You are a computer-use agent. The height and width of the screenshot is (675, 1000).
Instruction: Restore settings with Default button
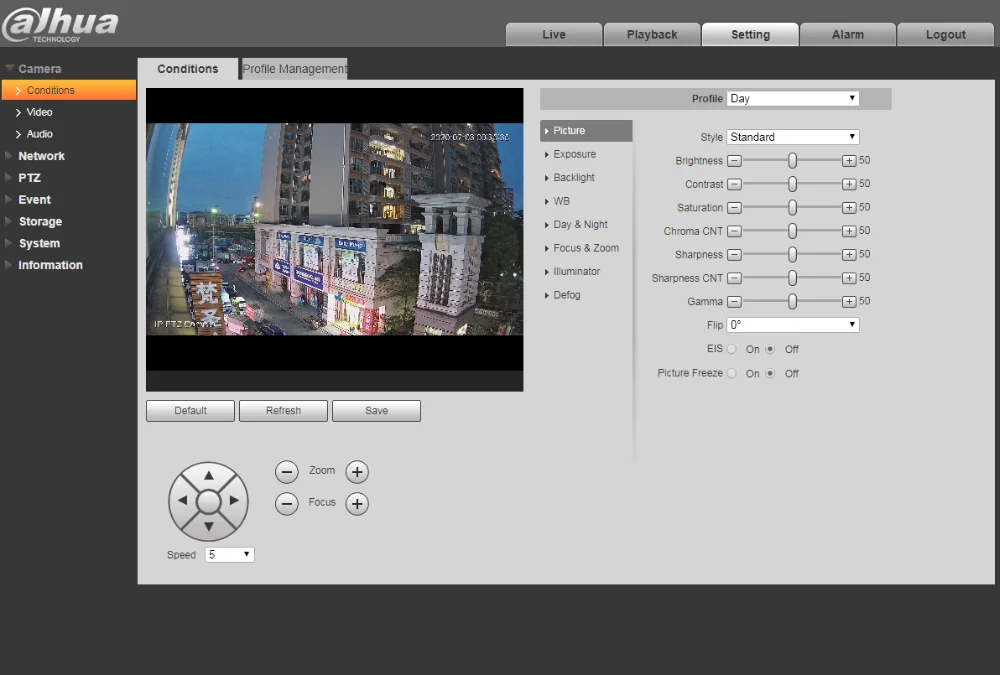tap(190, 411)
